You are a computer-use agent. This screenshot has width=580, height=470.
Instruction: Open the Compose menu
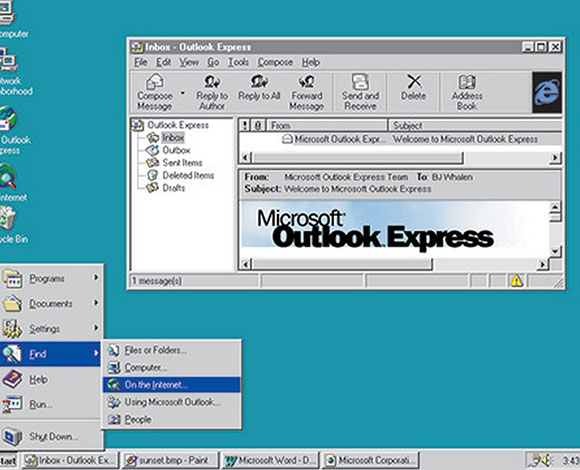(275, 62)
